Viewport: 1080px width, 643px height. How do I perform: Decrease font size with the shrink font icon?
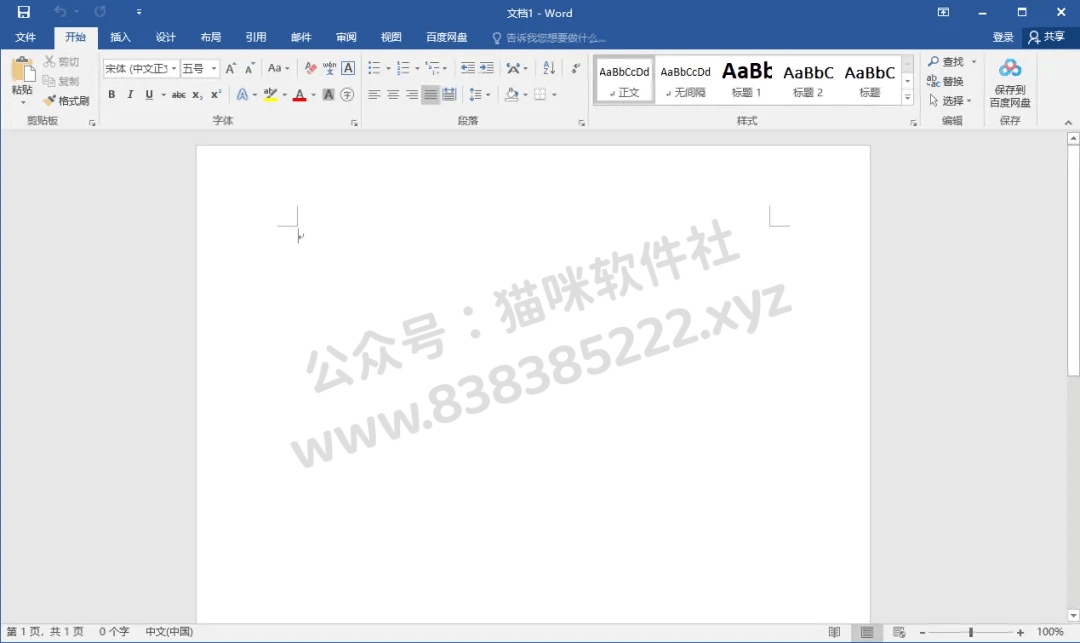click(249, 68)
